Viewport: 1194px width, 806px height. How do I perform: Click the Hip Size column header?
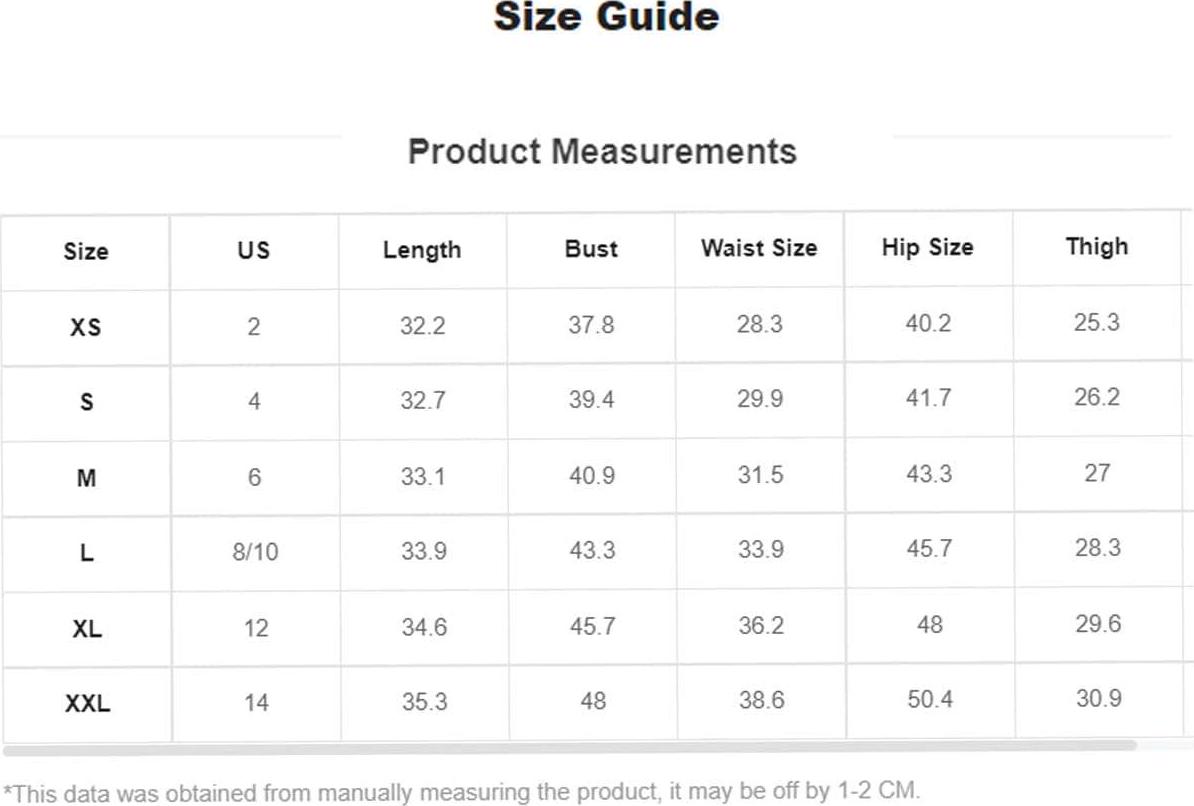tap(927, 247)
